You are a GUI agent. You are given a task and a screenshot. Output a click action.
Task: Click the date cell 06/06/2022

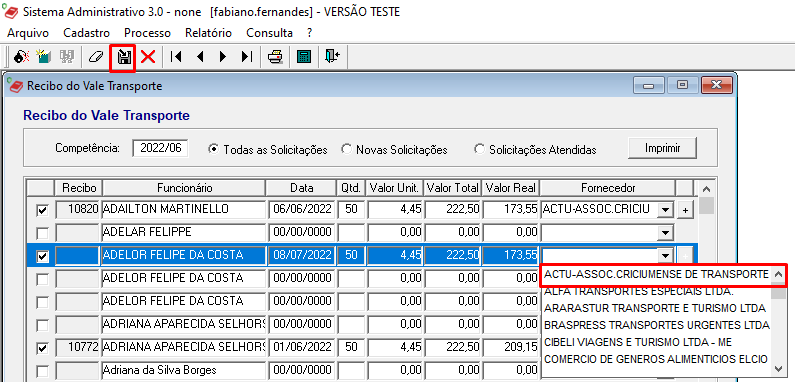click(302, 210)
